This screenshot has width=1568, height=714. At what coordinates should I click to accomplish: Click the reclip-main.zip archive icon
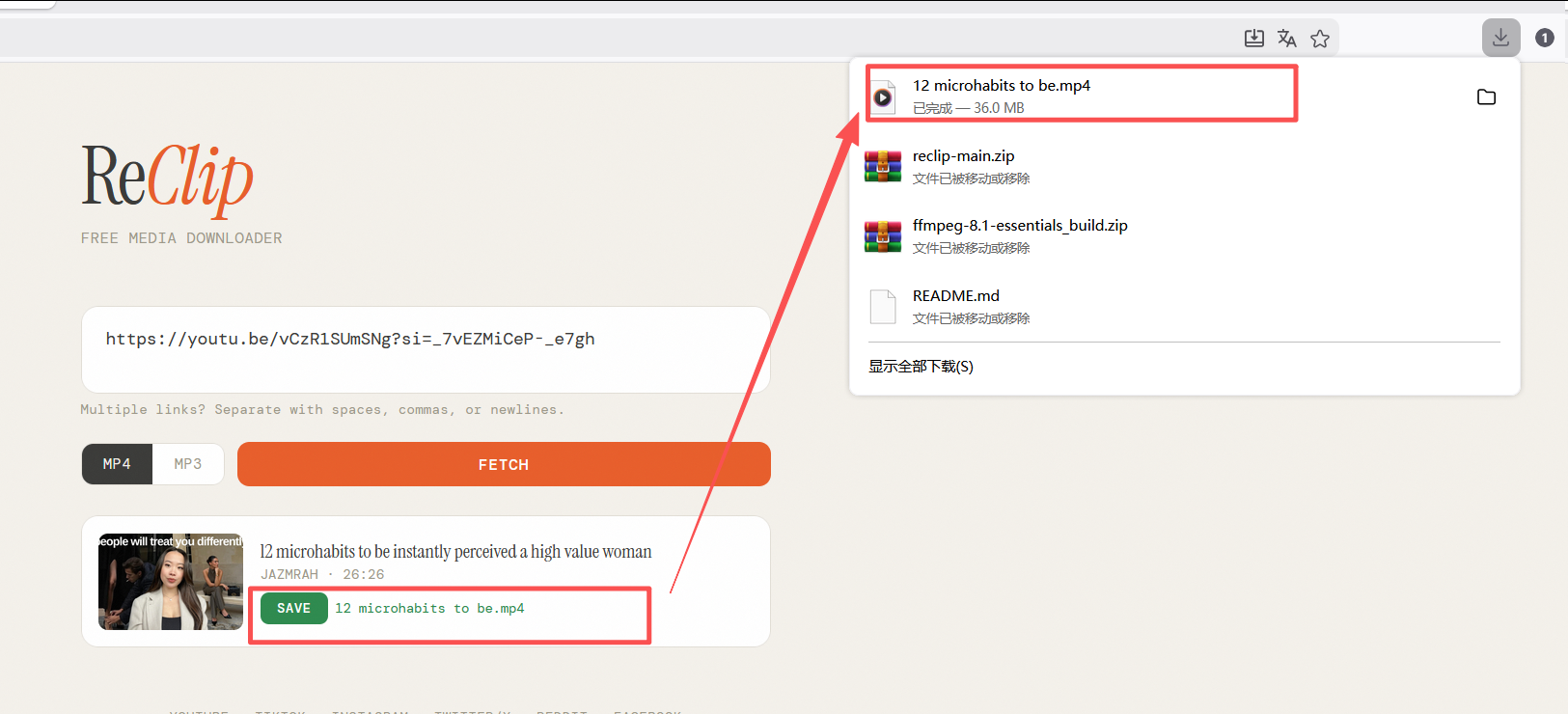[x=883, y=166]
